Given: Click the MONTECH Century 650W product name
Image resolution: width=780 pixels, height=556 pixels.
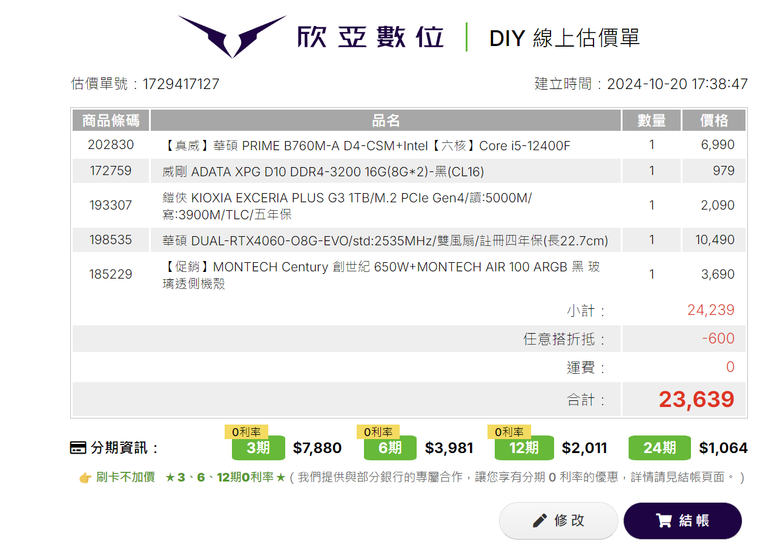Looking at the screenshot, I should (x=381, y=275).
